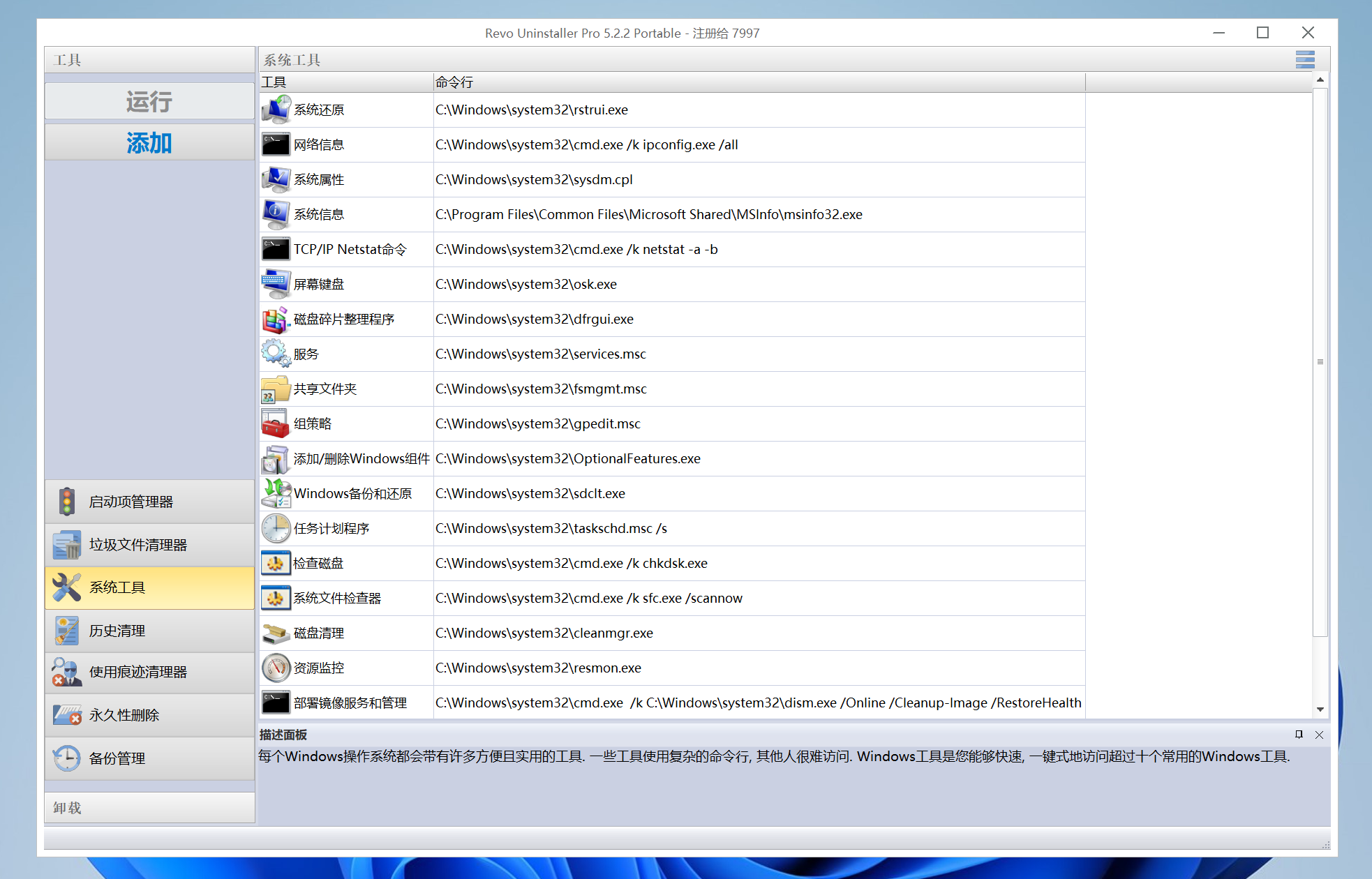Click the 添加/删除Windows组件 icon
Image resolution: width=1372 pixels, height=879 pixels.
click(x=276, y=459)
